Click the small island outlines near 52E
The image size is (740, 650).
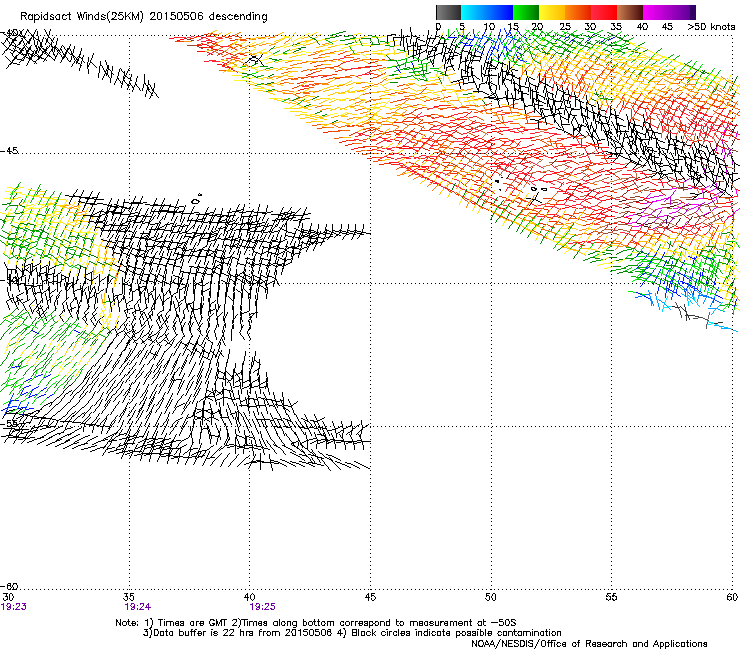539,189
